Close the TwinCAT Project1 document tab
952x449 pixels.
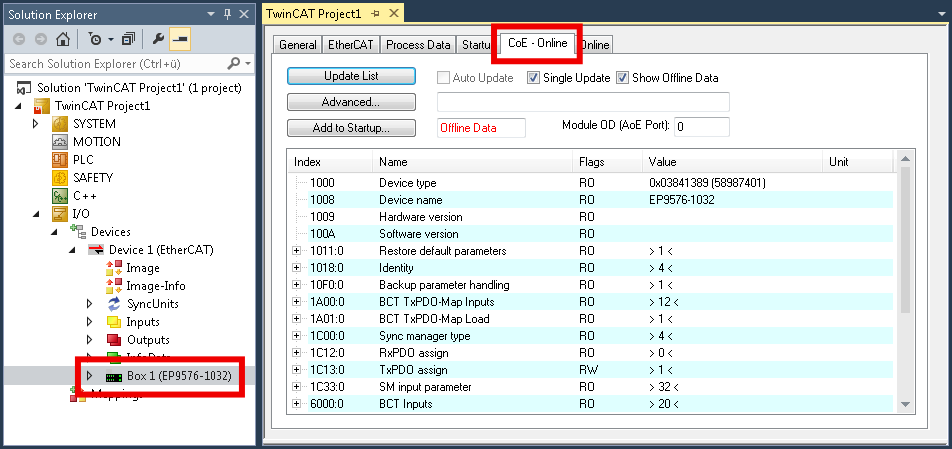(x=392, y=14)
